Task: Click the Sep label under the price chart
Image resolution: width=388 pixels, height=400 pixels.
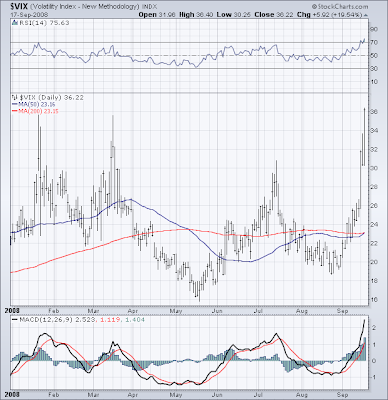Action: pyautogui.click(x=342, y=311)
